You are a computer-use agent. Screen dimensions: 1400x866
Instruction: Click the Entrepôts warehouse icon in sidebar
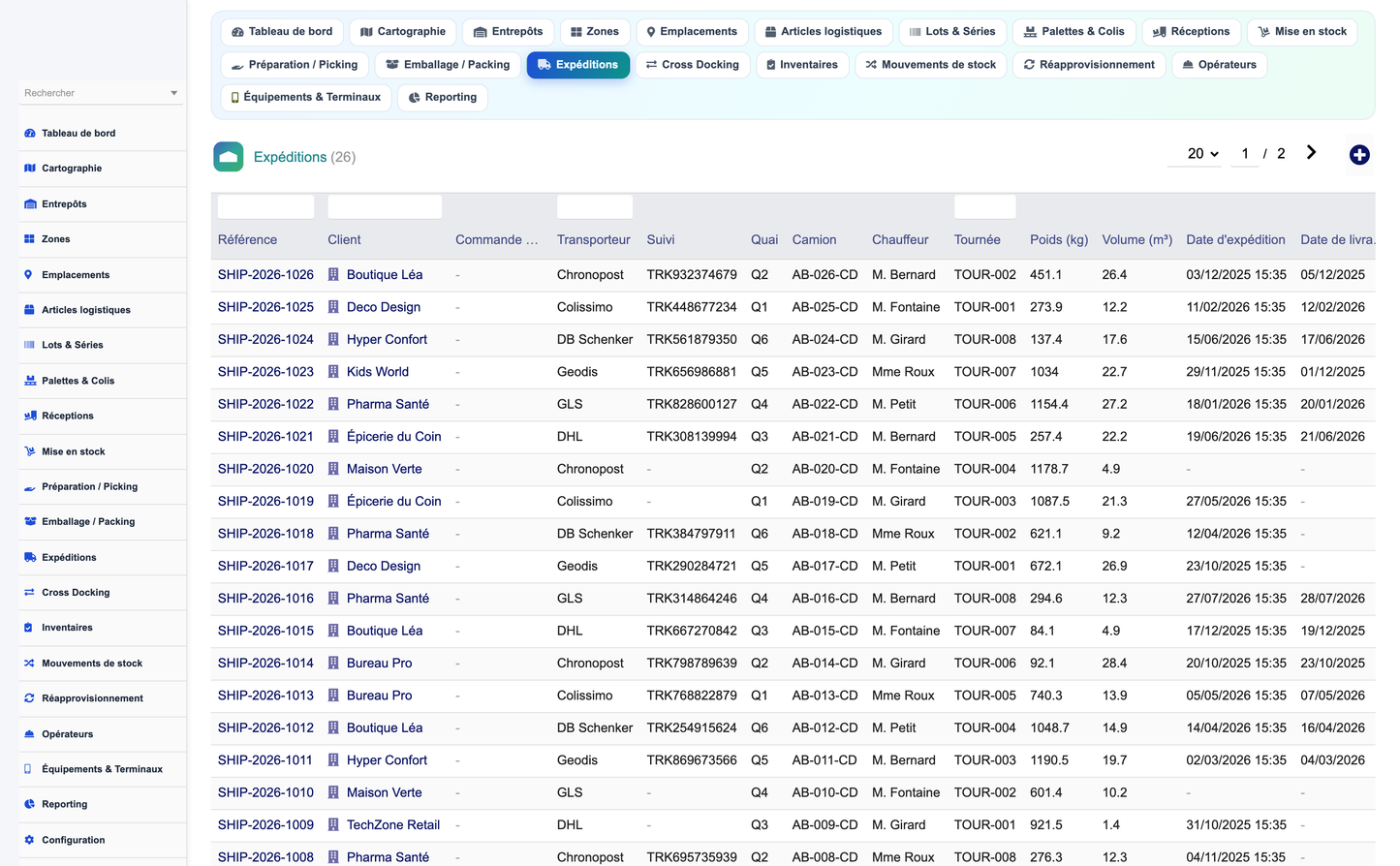(29, 204)
